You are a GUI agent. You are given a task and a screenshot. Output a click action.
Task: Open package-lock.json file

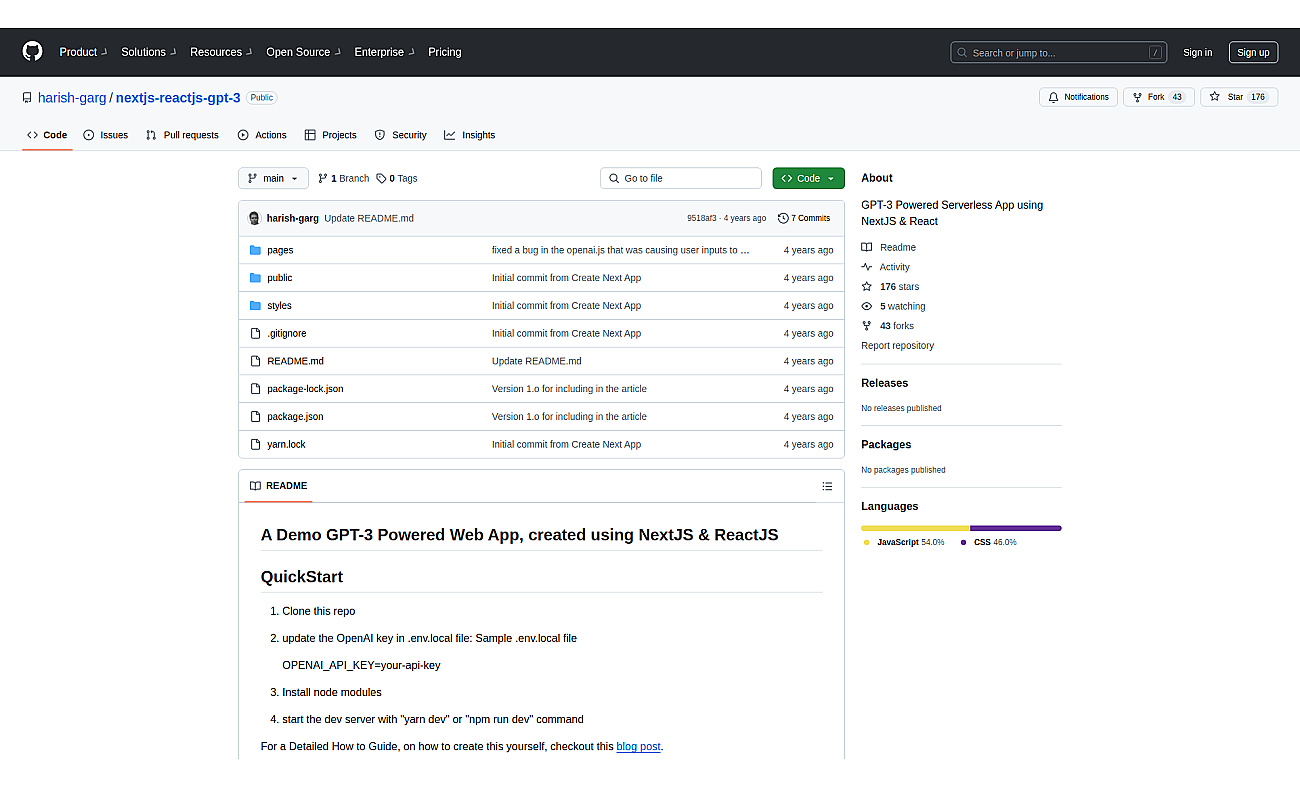click(305, 389)
